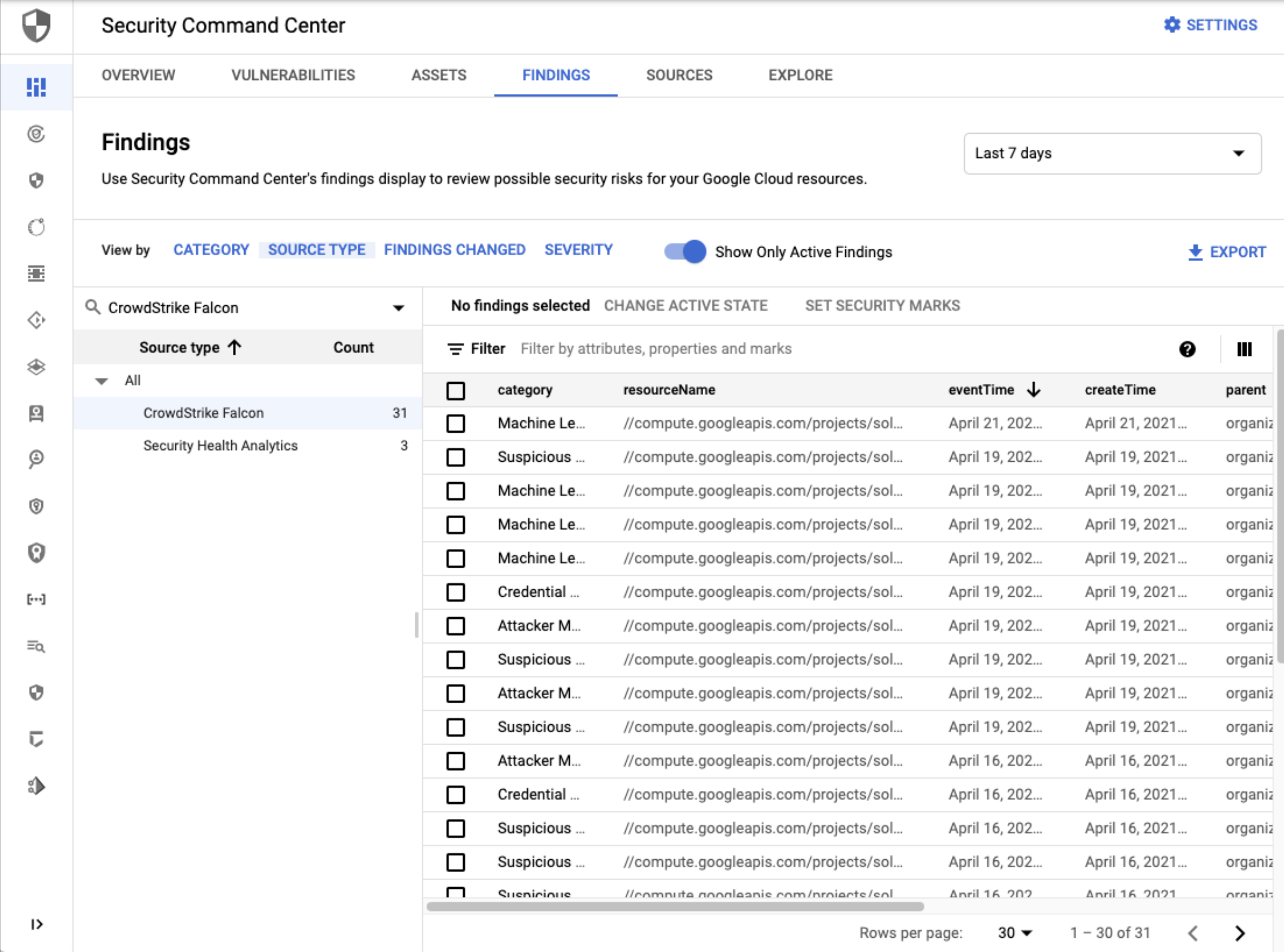1284x952 pixels.
Task: Open the Rows per page dropdown
Action: (x=1013, y=933)
